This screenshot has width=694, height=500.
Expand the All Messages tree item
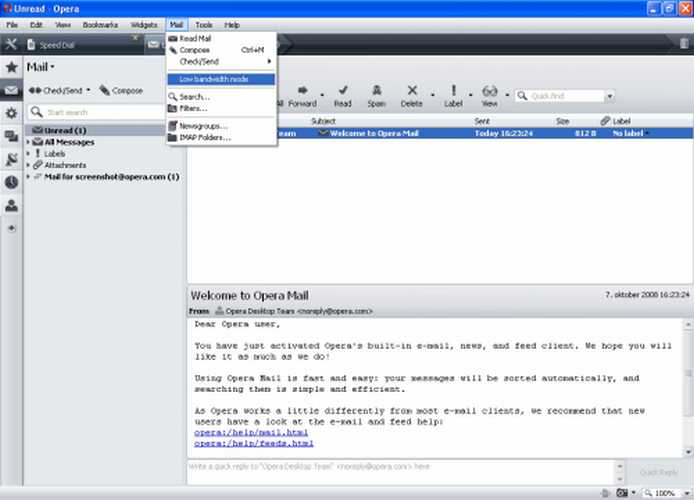28,142
